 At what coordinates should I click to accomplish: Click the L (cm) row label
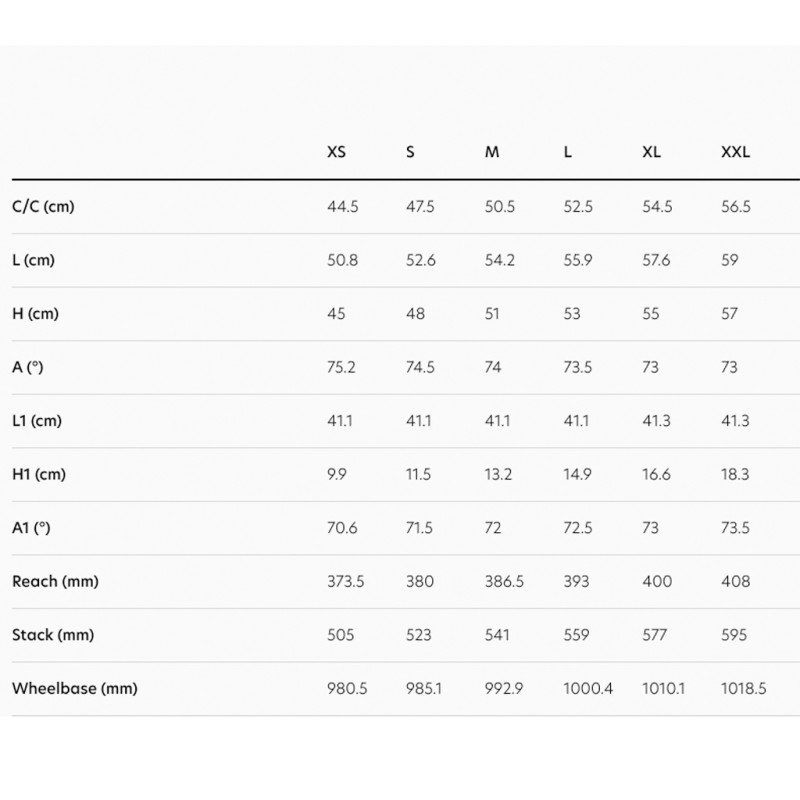[x=33, y=260]
